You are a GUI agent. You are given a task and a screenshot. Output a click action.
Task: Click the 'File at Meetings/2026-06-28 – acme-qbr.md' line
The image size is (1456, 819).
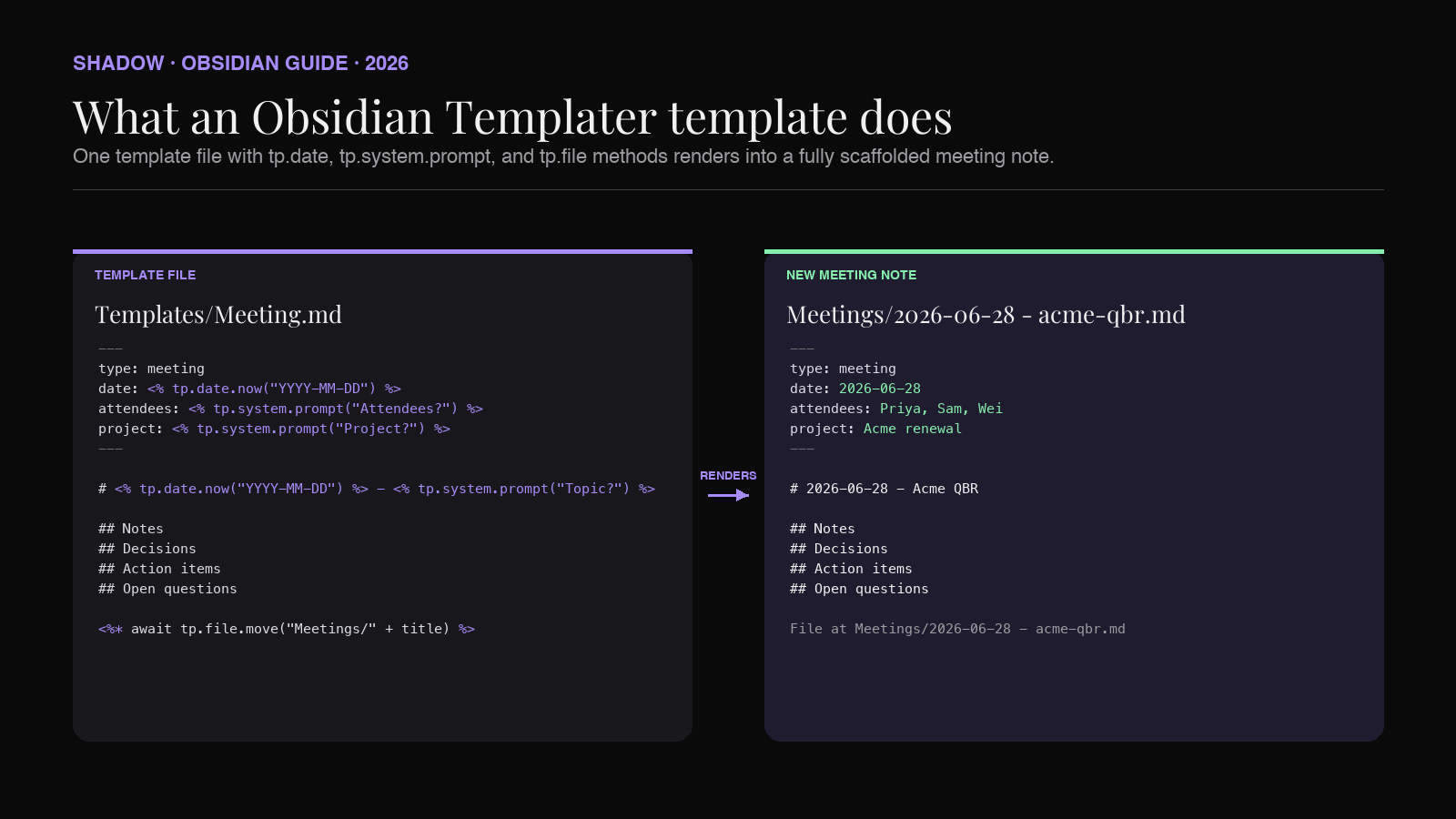[957, 629]
